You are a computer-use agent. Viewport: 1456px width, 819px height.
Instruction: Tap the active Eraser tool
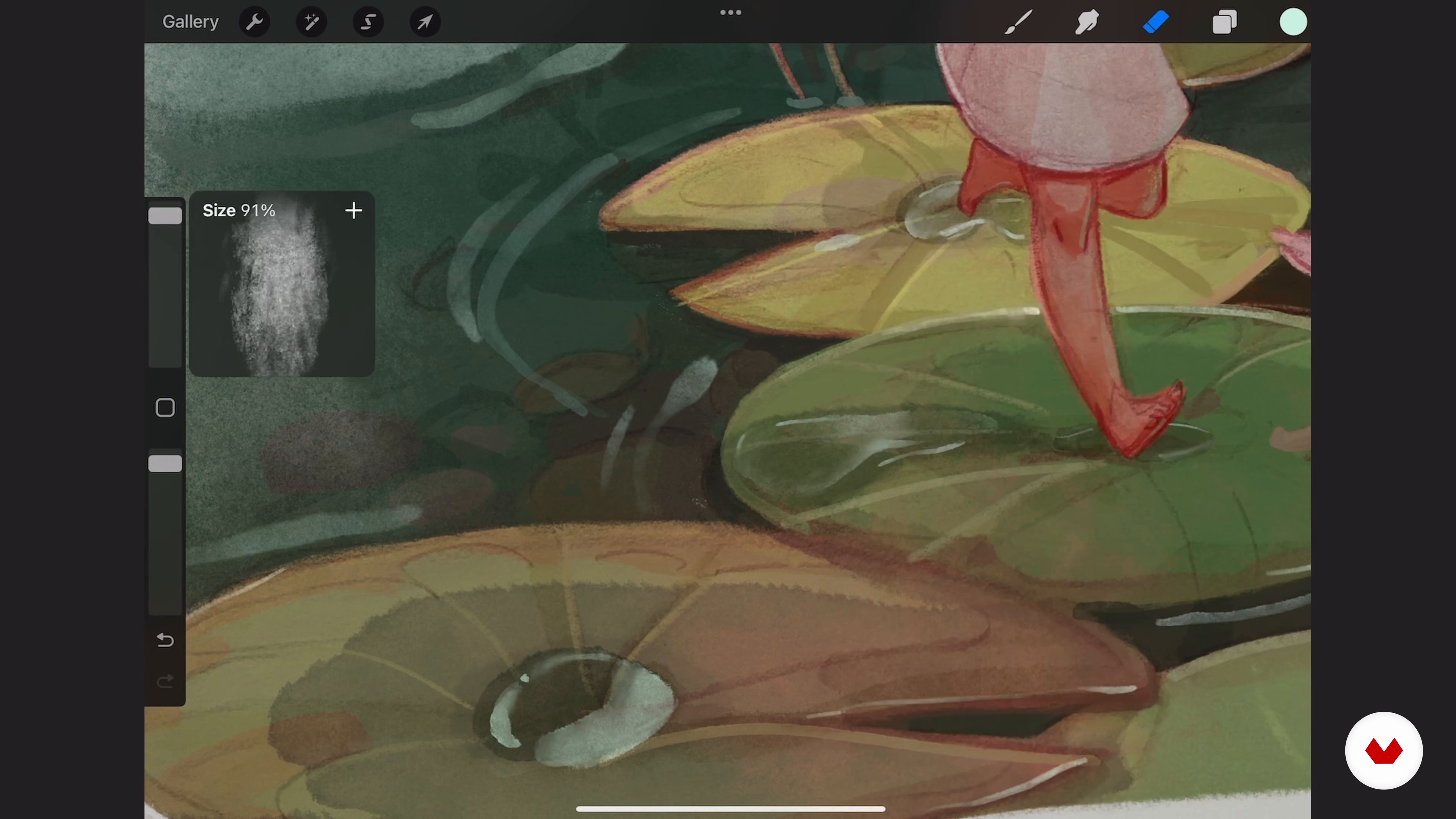pos(1155,22)
